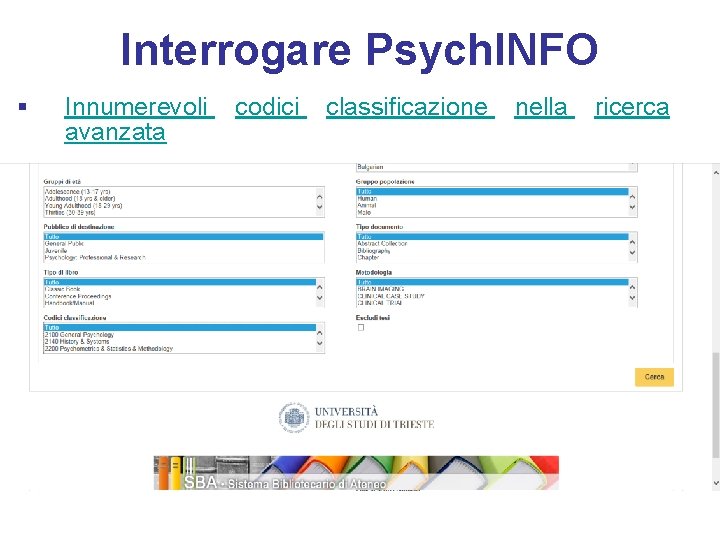The height and width of the screenshot is (540, 720).
Task: Tick the Escludi tesi checkbox
Action: (x=361, y=327)
